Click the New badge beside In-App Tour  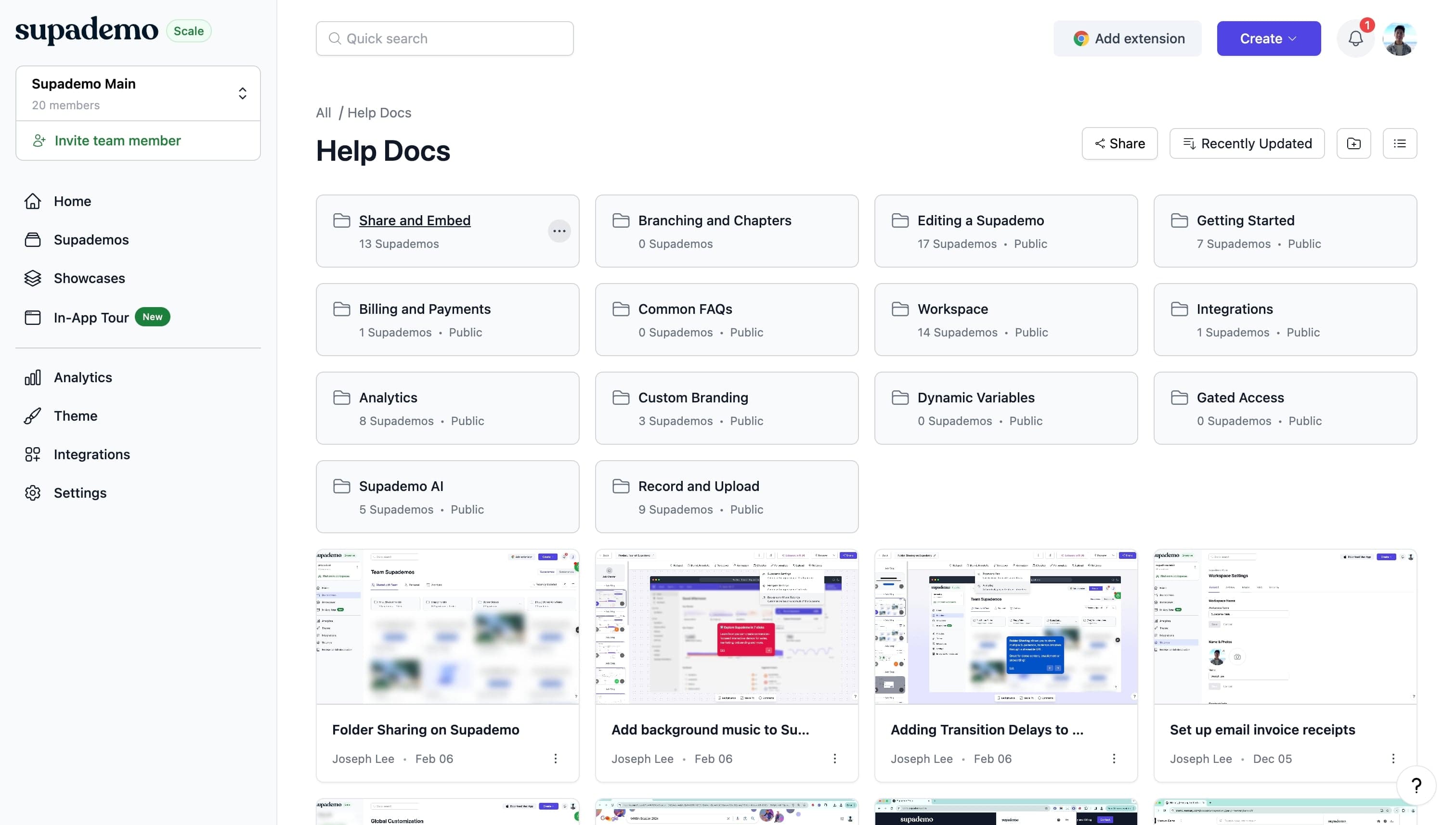(153, 317)
